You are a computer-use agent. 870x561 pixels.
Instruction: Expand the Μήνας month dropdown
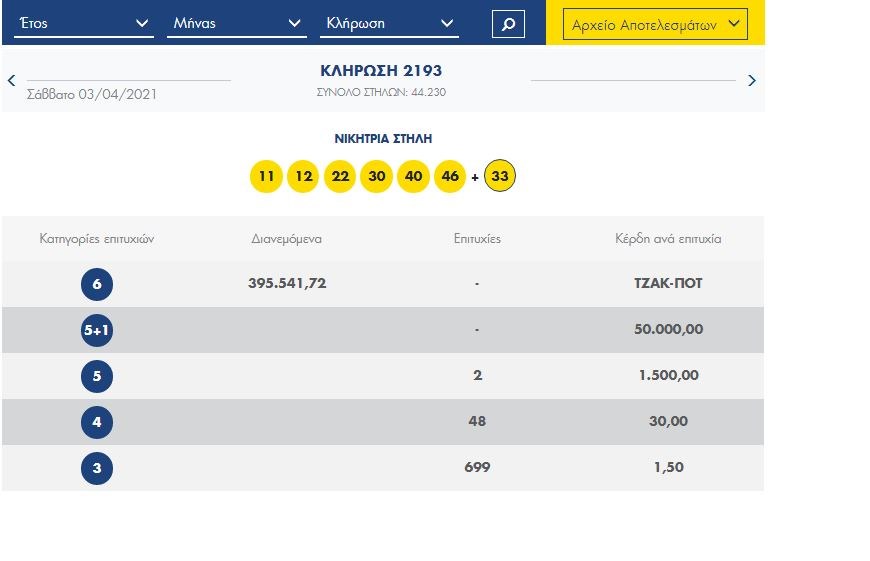(236, 23)
